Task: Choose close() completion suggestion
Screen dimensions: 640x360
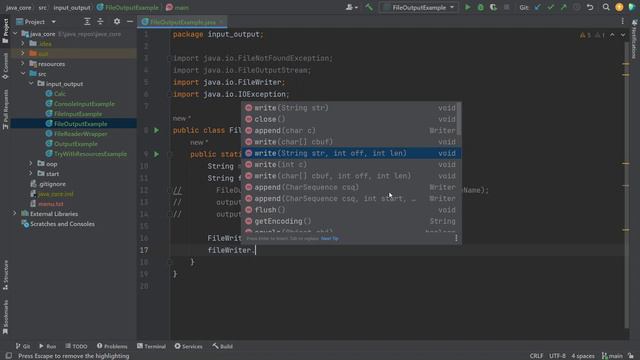Action: point(351,119)
